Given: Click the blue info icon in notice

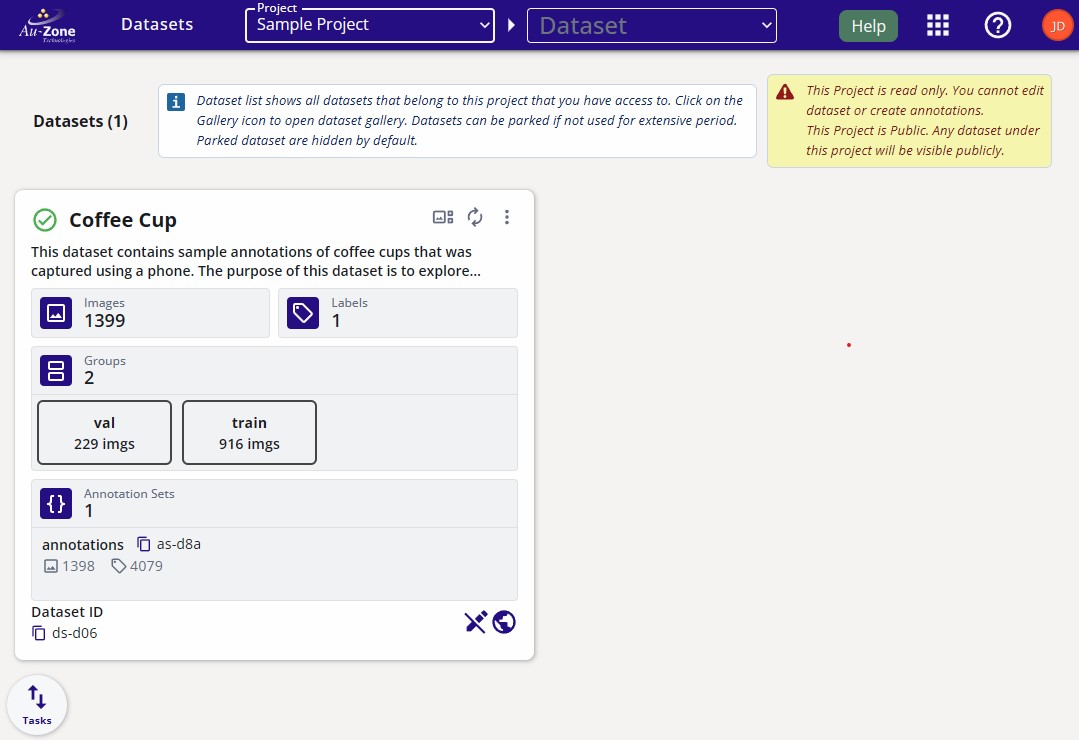Looking at the screenshot, I should pos(176,102).
